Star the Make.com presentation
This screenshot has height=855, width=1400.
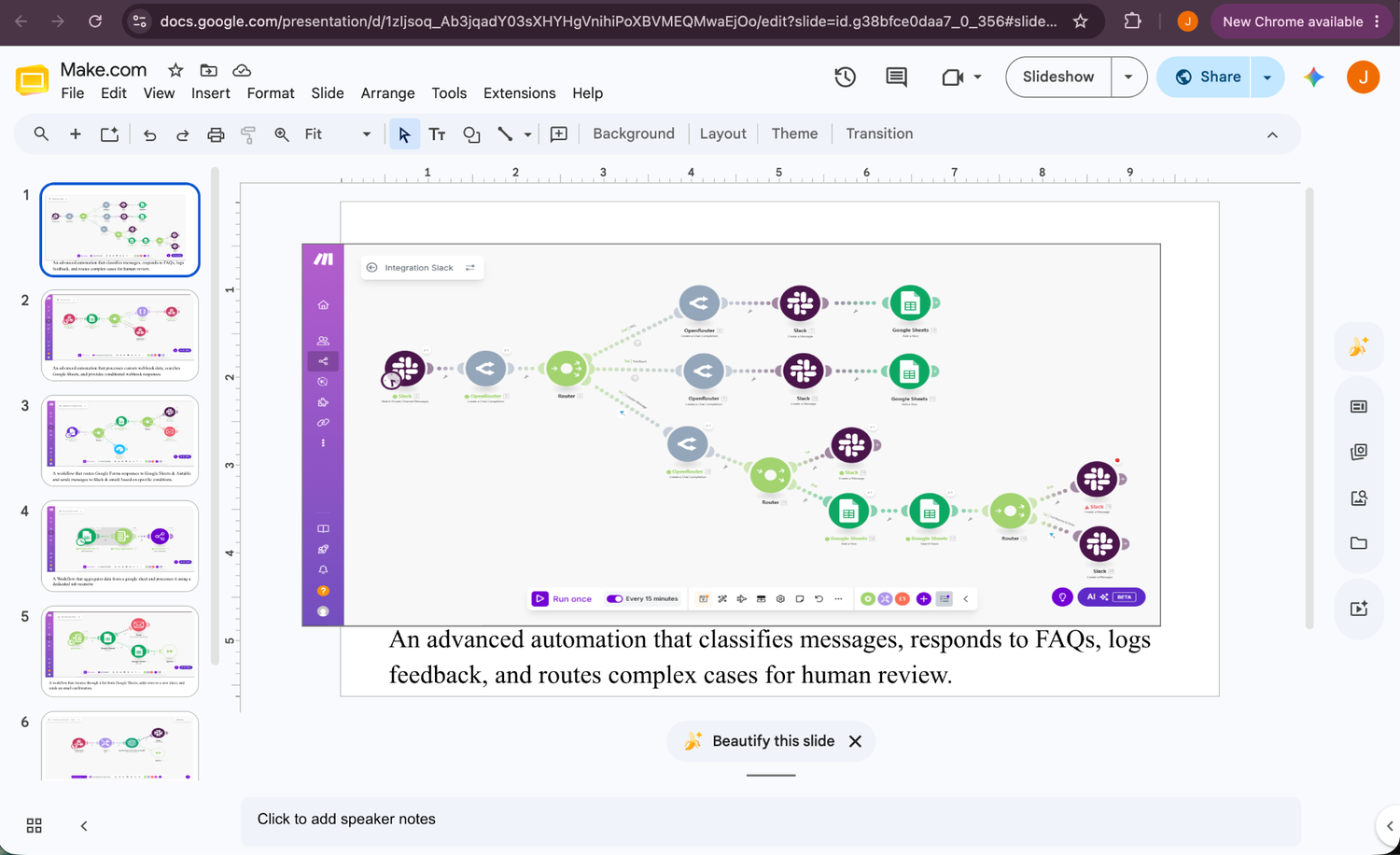click(175, 70)
